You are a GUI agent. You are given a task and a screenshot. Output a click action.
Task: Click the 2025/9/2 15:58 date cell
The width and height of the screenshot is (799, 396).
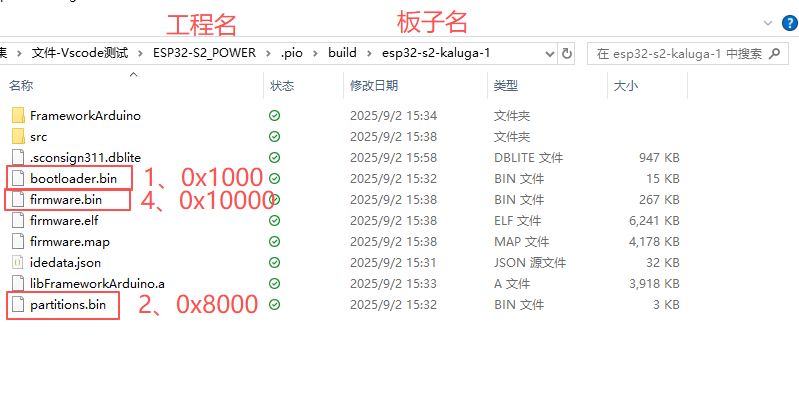pyautogui.click(x=393, y=157)
